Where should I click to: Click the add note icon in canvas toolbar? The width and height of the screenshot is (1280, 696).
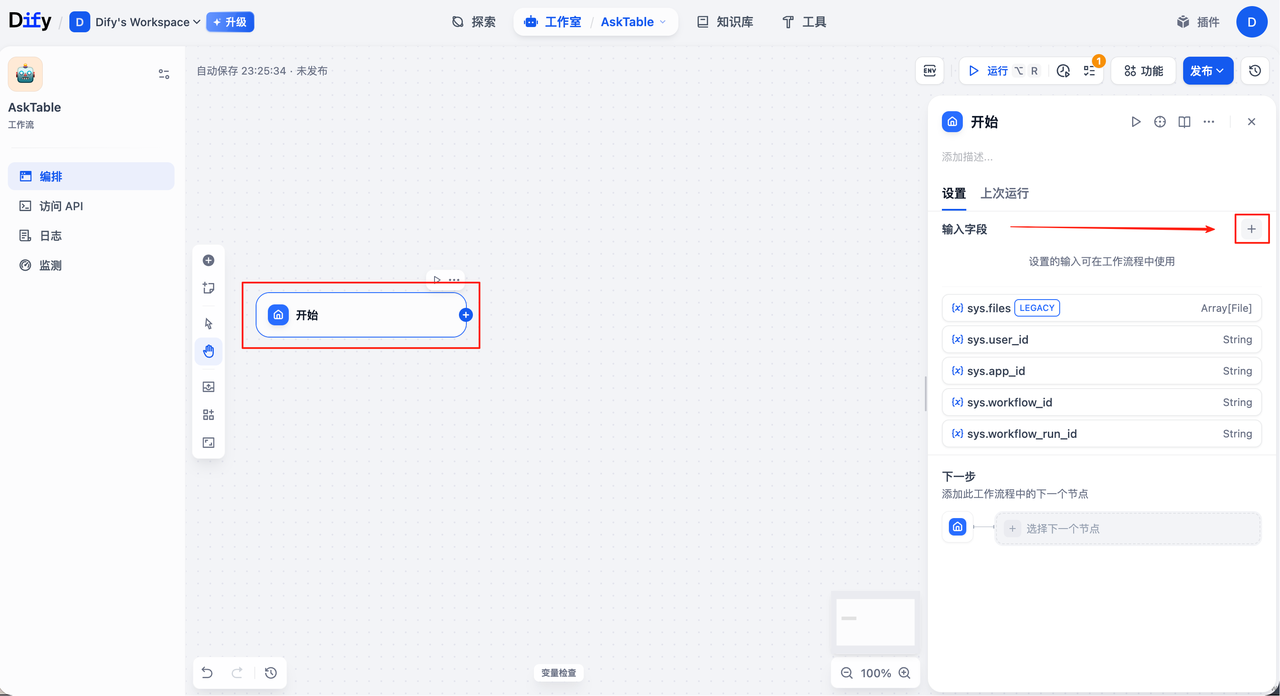pyautogui.click(x=208, y=288)
